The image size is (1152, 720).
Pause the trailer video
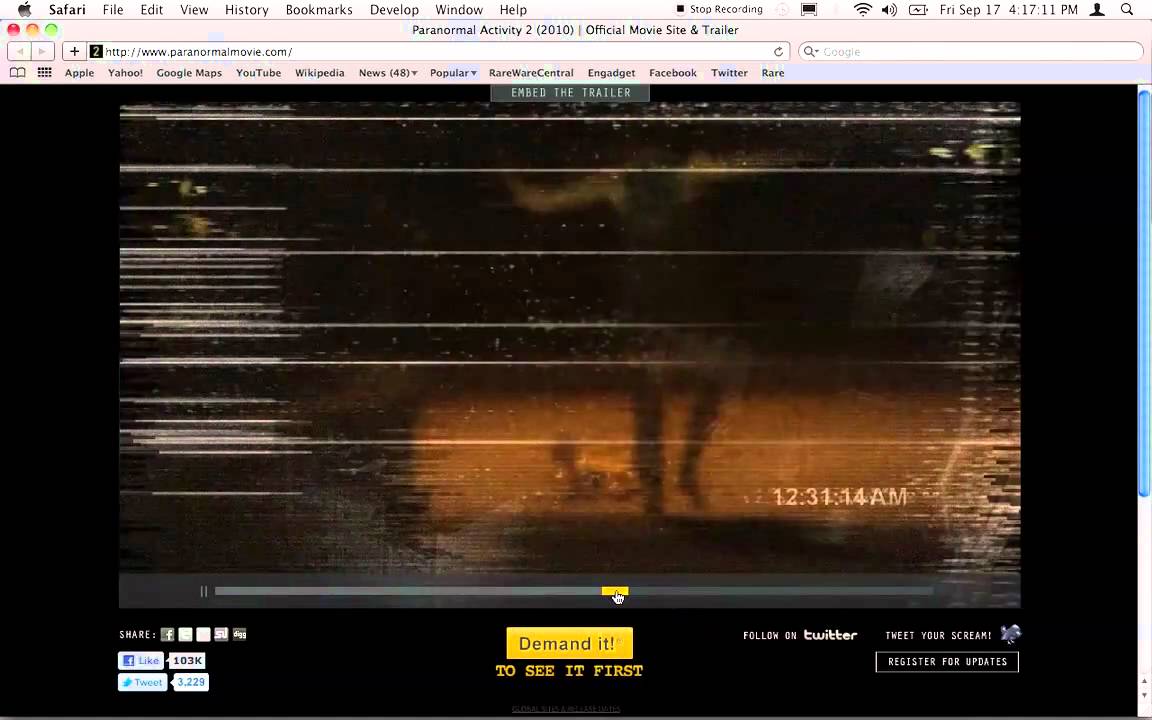click(204, 591)
